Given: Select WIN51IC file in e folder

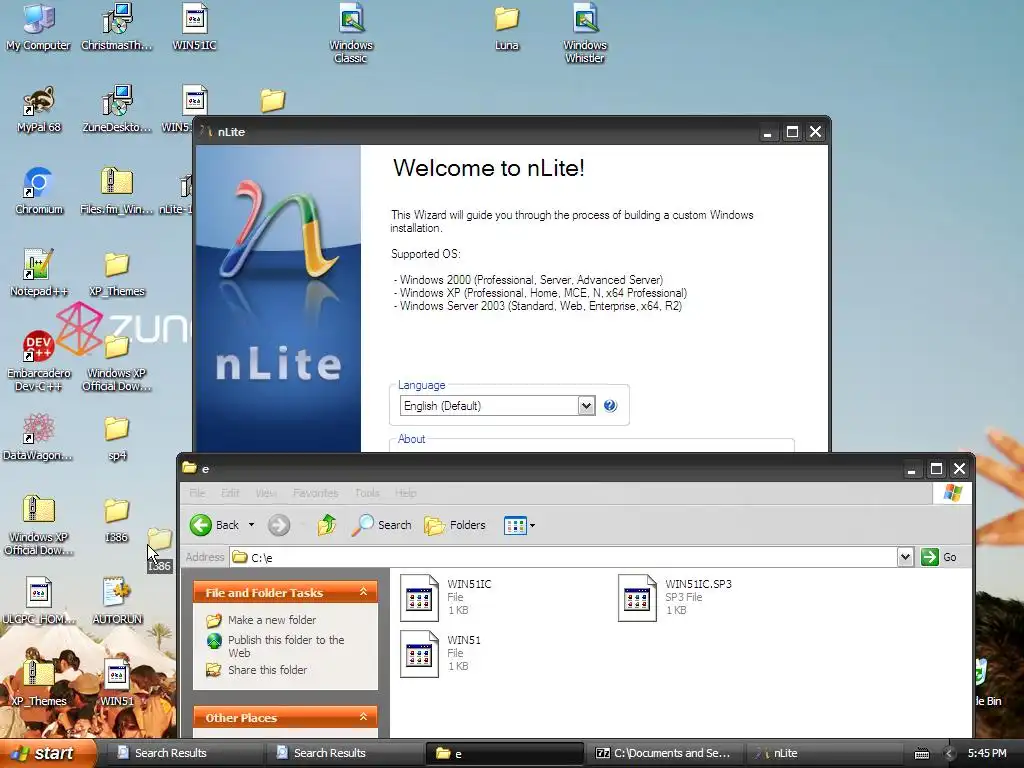Looking at the screenshot, I should [446, 597].
